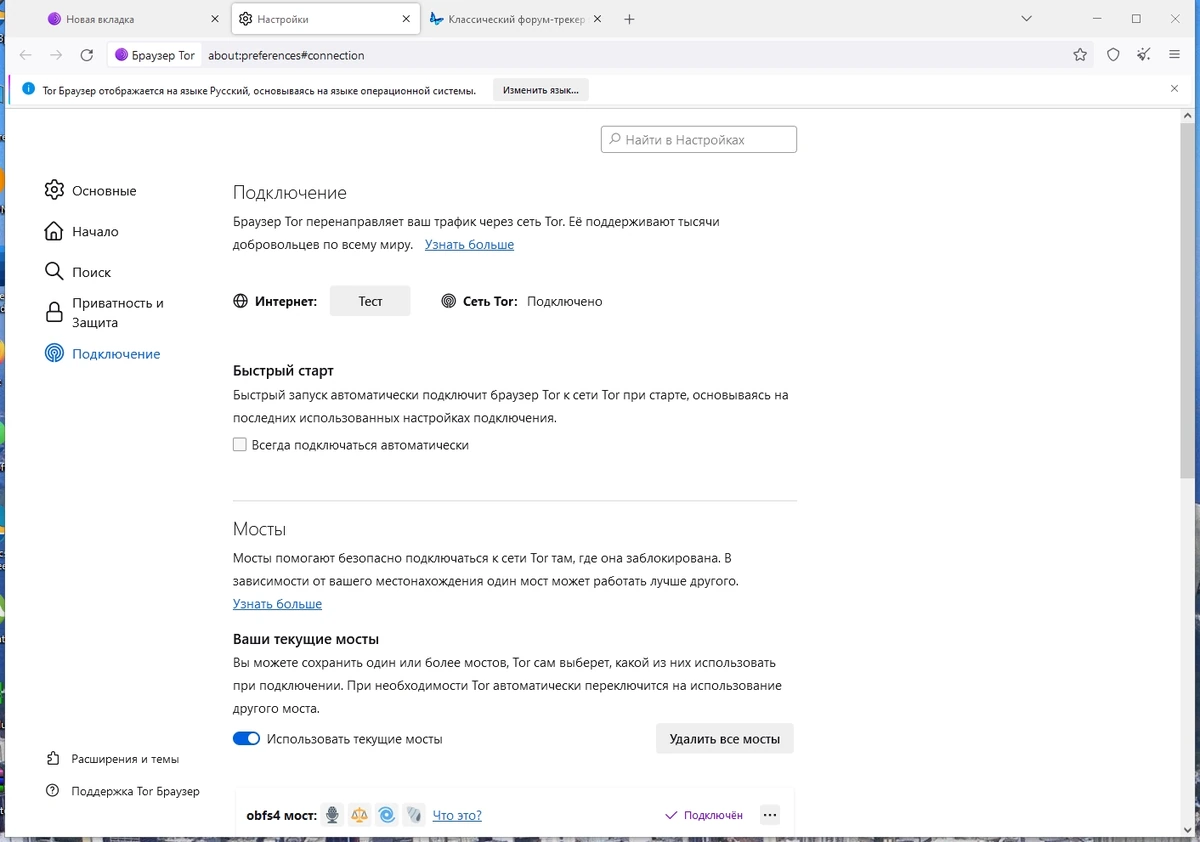
Task: Click the New Identity broom icon
Action: 1144,55
